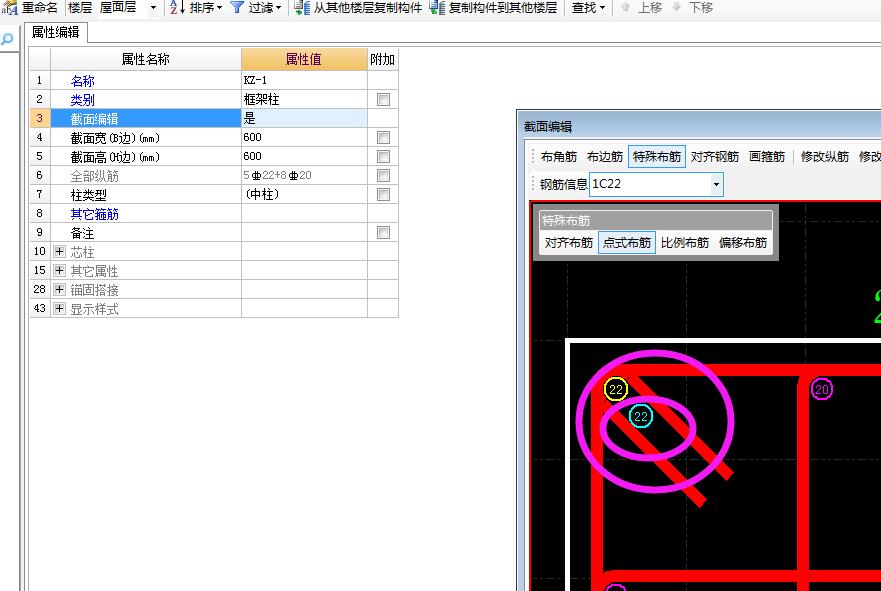Select 修改纵筋 in section editor toolbar
881x591 pixels.
pos(824,157)
